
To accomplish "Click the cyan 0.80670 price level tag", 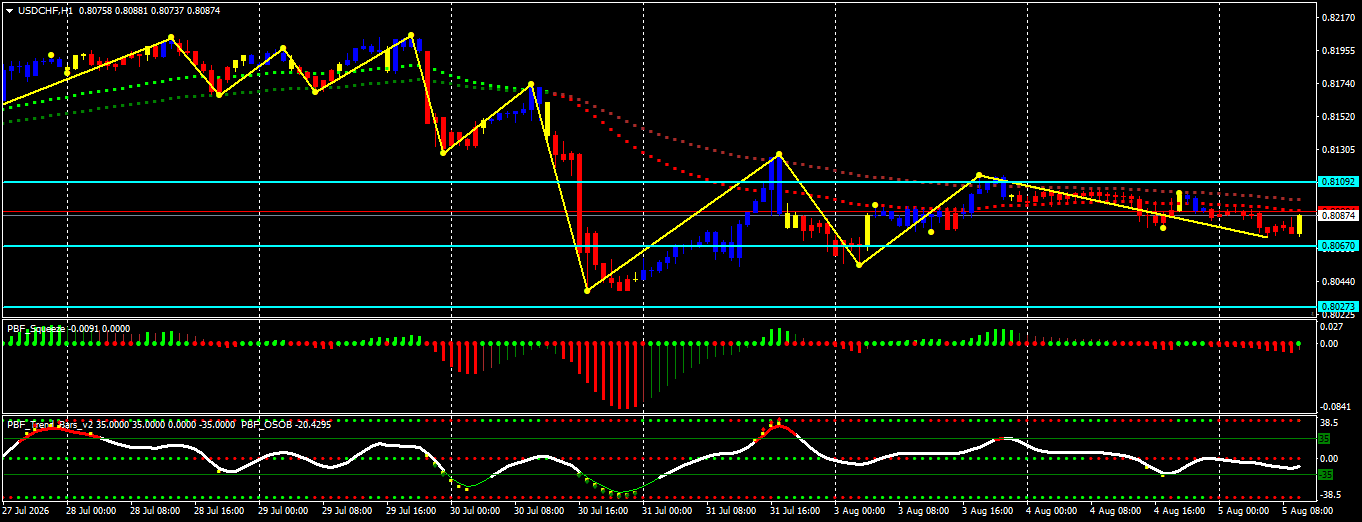I will (x=1337, y=245).
